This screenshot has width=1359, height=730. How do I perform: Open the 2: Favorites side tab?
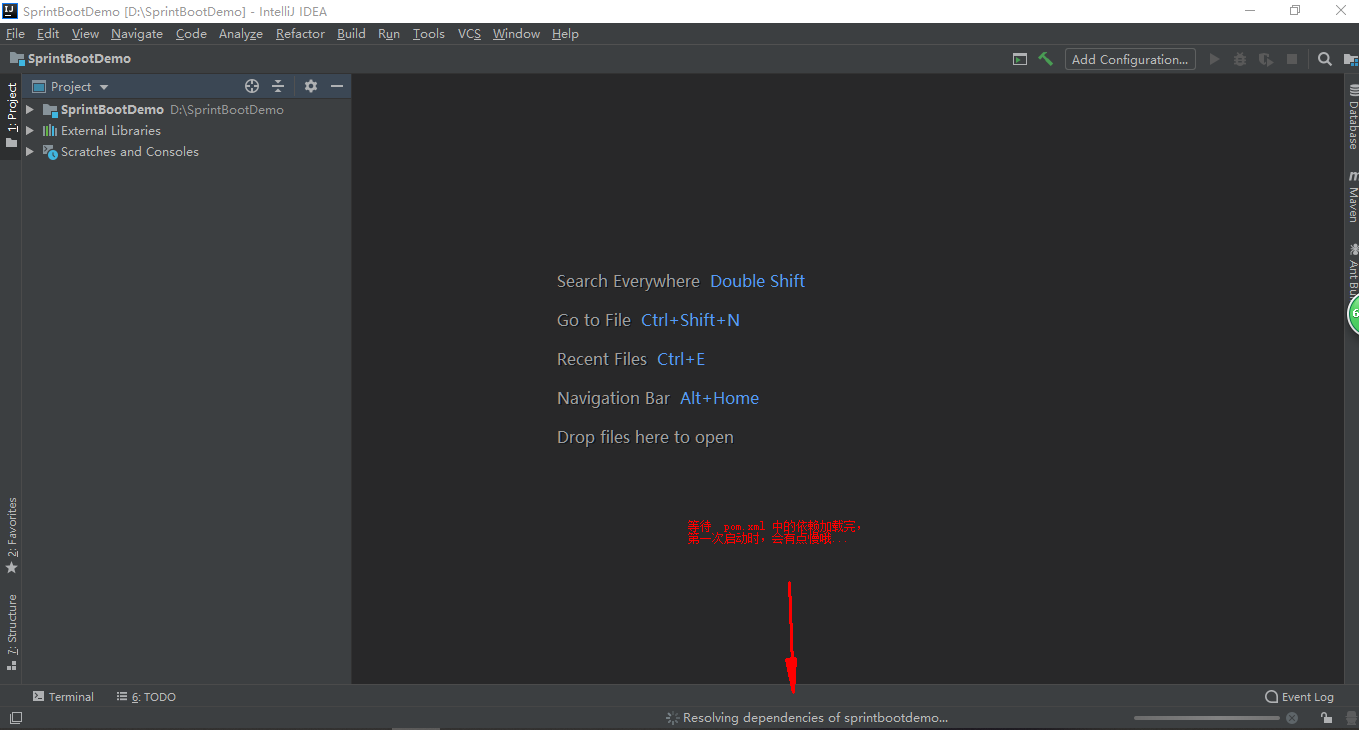[x=11, y=534]
